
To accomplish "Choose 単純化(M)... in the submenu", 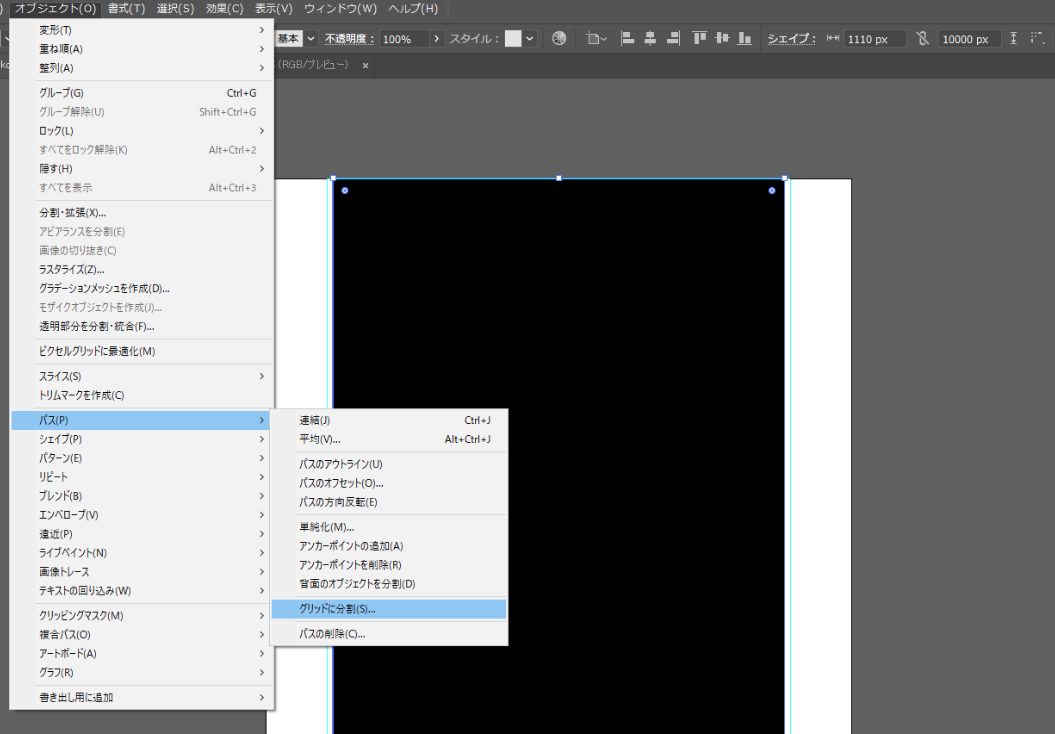I will (389, 527).
